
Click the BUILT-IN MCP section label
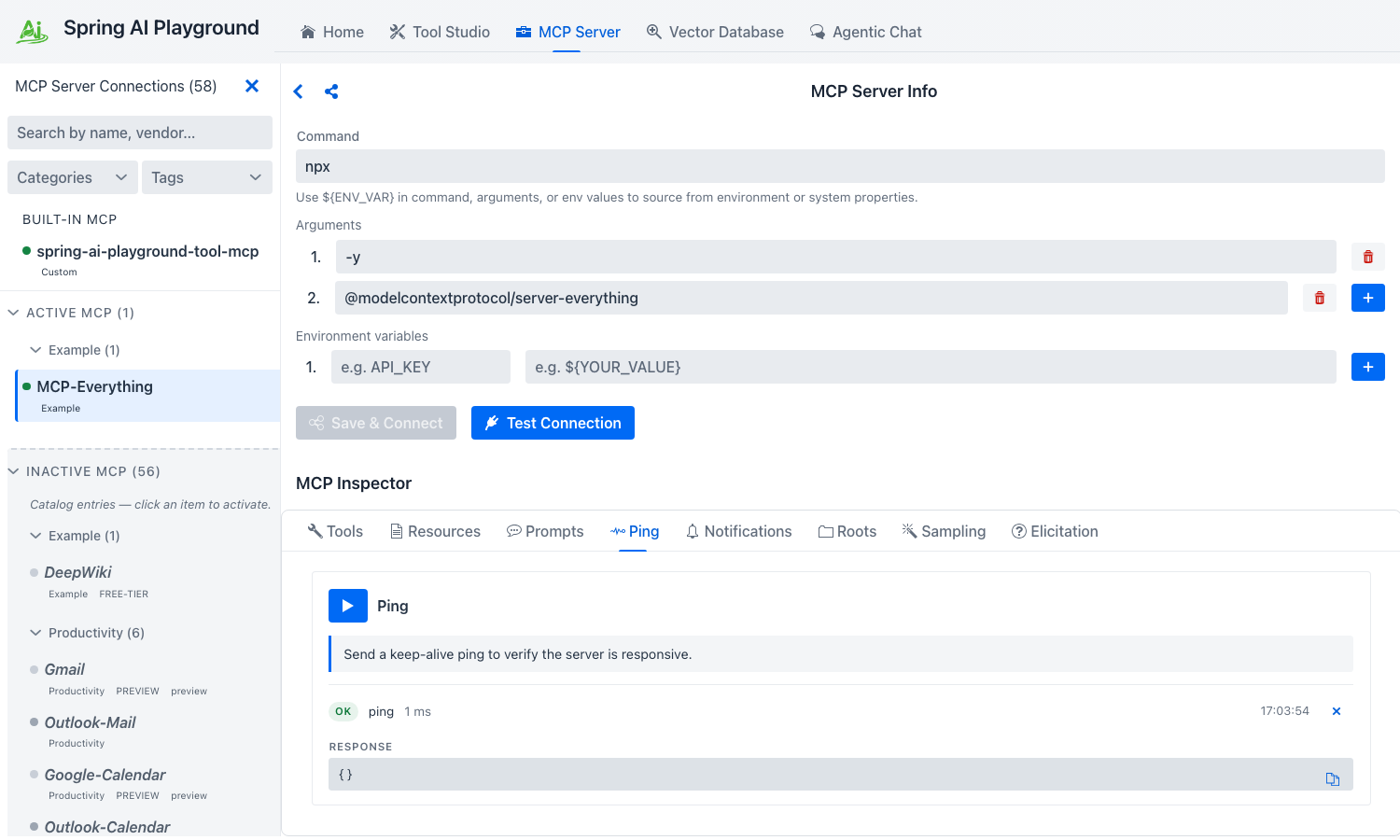[x=70, y=219]
